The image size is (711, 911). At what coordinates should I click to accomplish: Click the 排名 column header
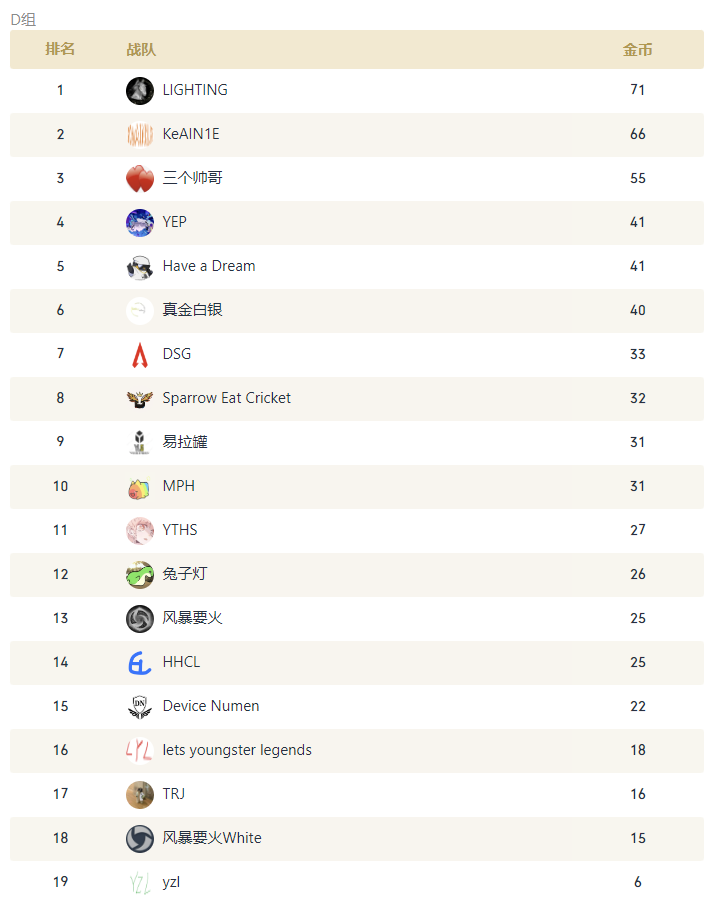(x=60, y=50)
